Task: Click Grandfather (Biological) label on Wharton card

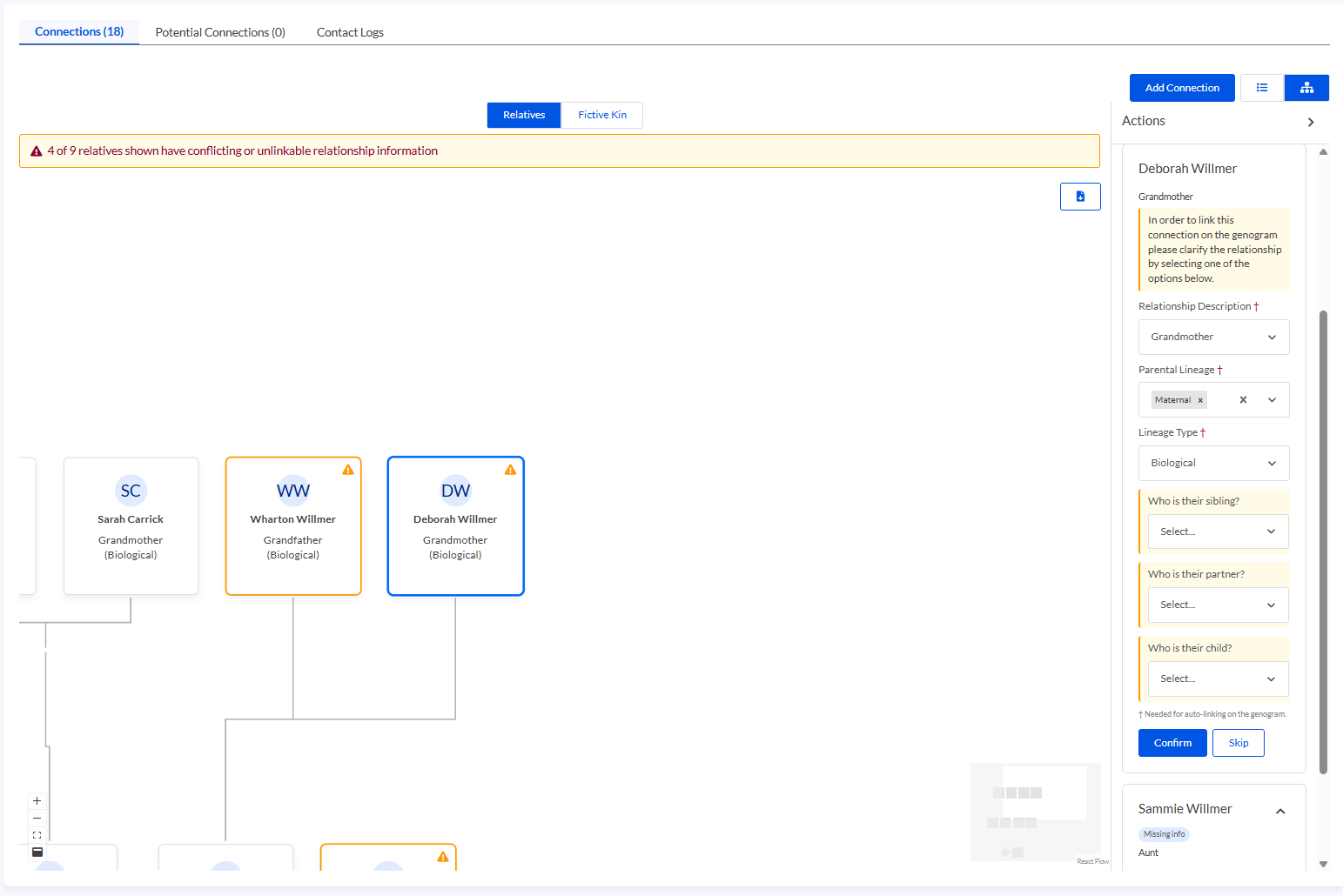Action: (293, 547)
